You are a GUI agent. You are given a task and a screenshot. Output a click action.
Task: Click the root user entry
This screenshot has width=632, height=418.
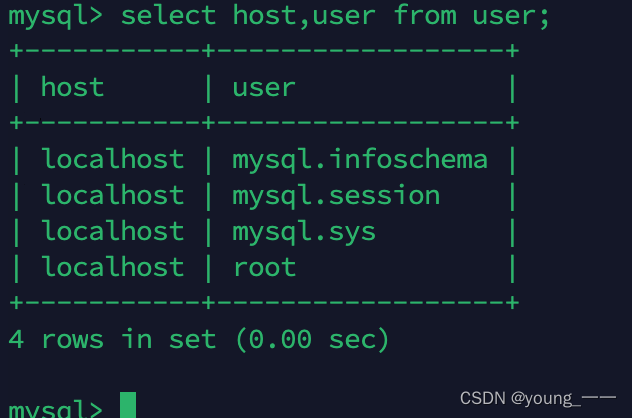click(264, 268)
